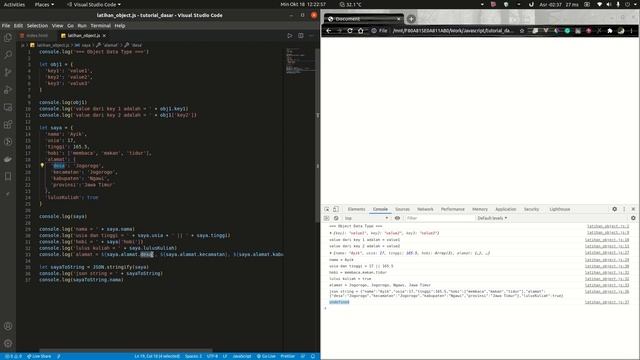Open the system status menu arrow

[x=634, y=4]
